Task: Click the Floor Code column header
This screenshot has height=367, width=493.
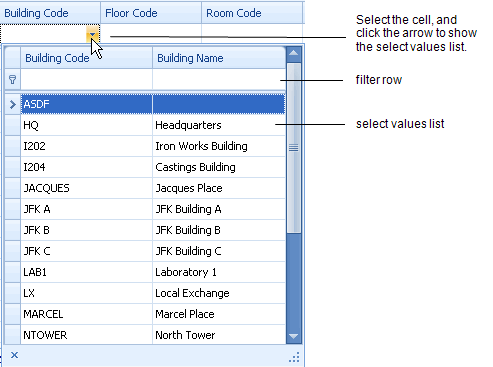Action: tap(151, 13)
